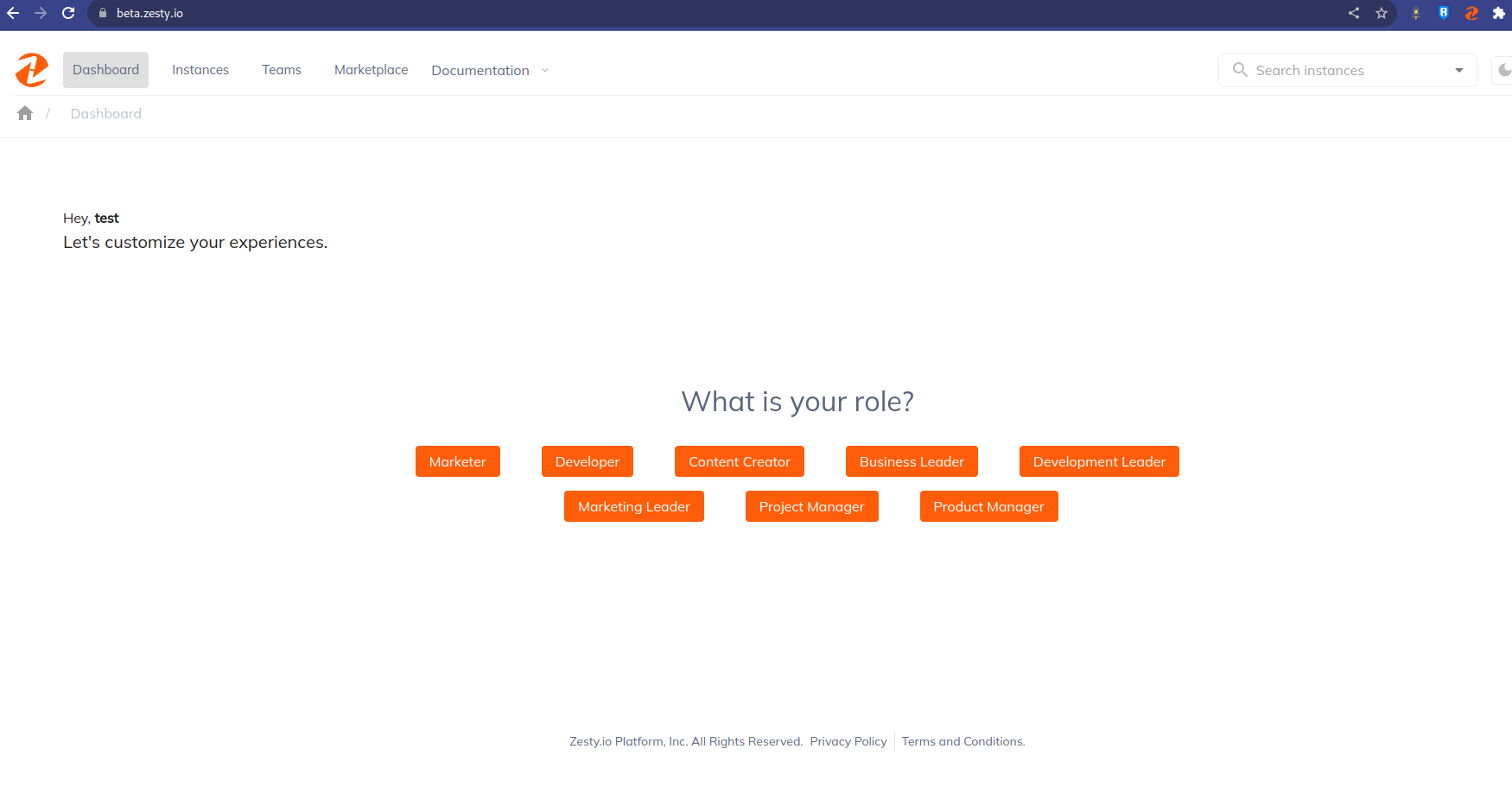This screenshot has height=787, width=1512.
Task: Open the browser extensions puzzle icon
Action: click(x=1498, y=13)
